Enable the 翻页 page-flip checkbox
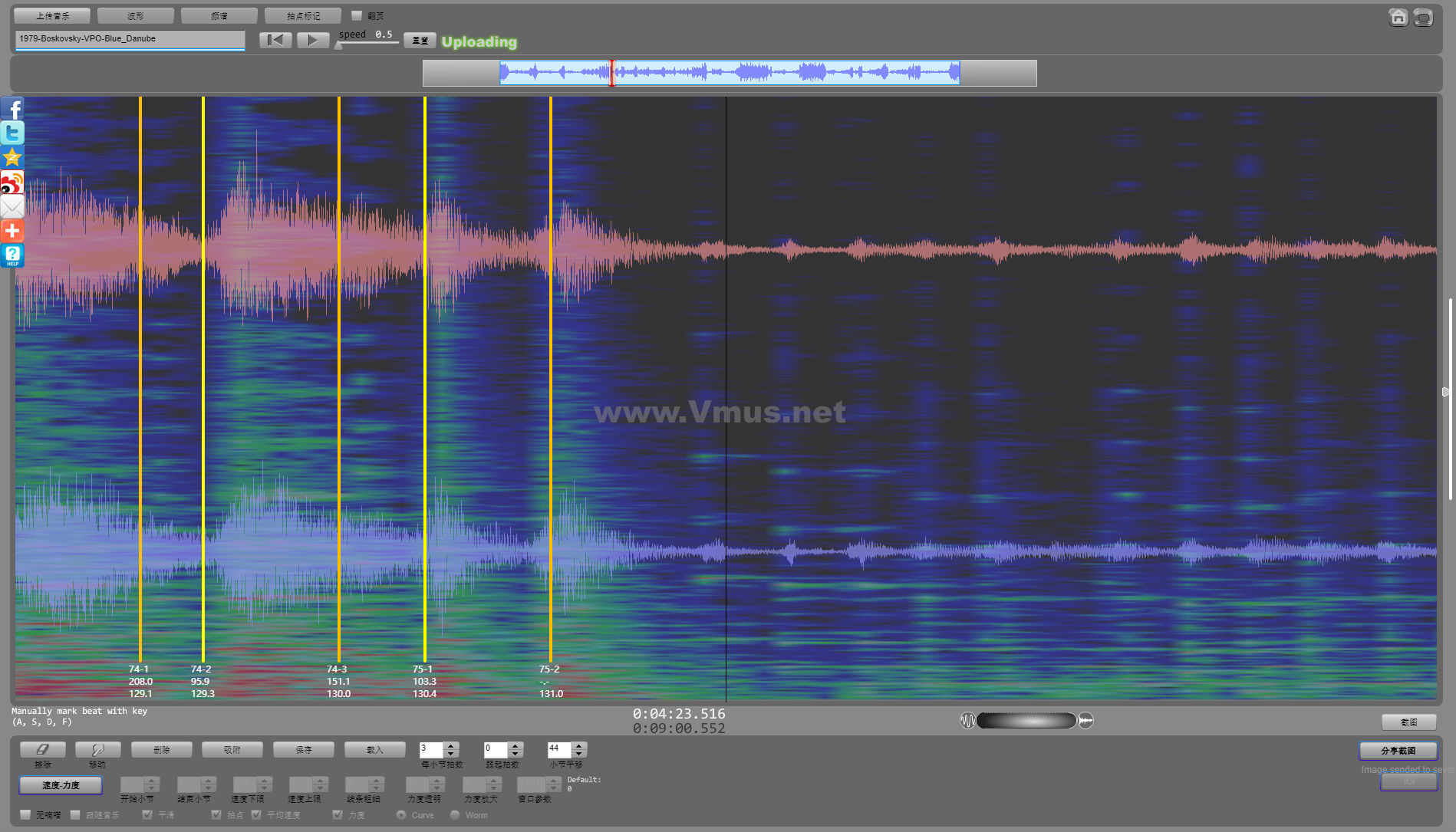 point(357,15)
